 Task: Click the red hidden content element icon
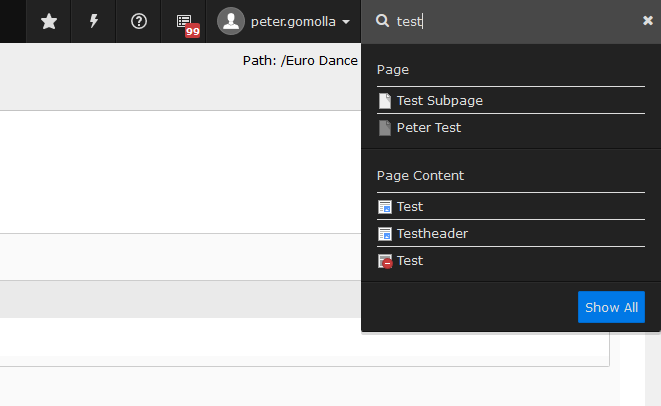coord(385,261)
